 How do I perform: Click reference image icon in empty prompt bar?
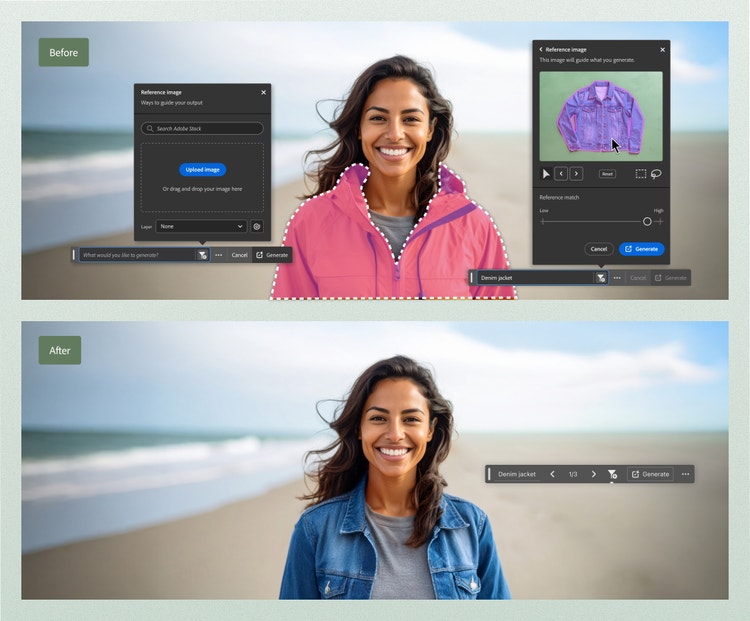pyautogui.click(x=202, y=255)
